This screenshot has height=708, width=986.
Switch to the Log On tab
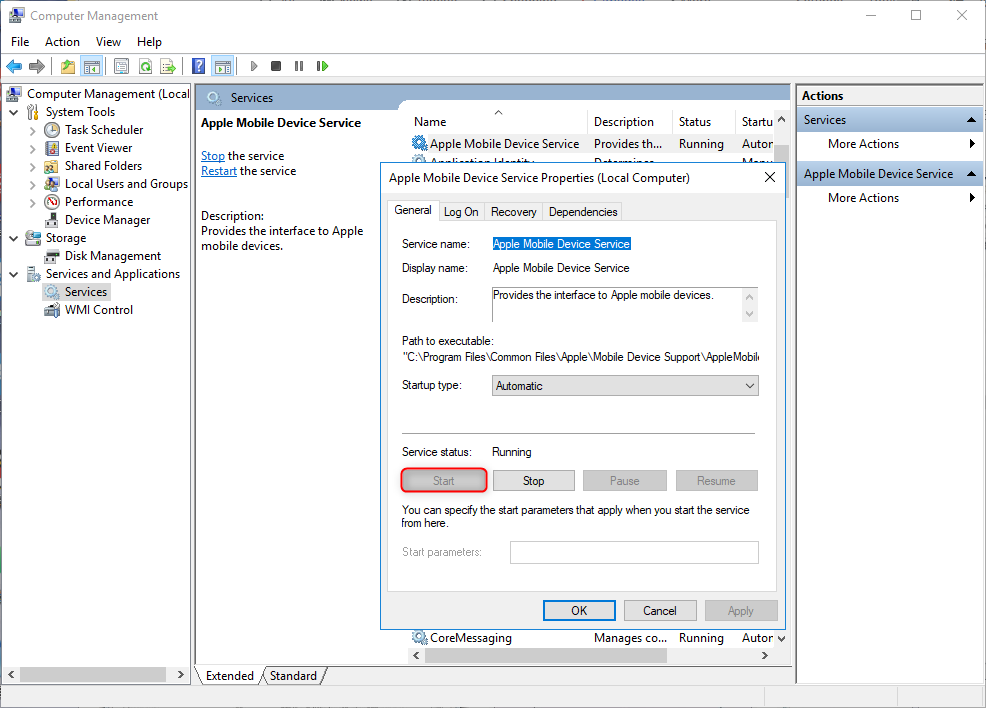pos(461,212)
